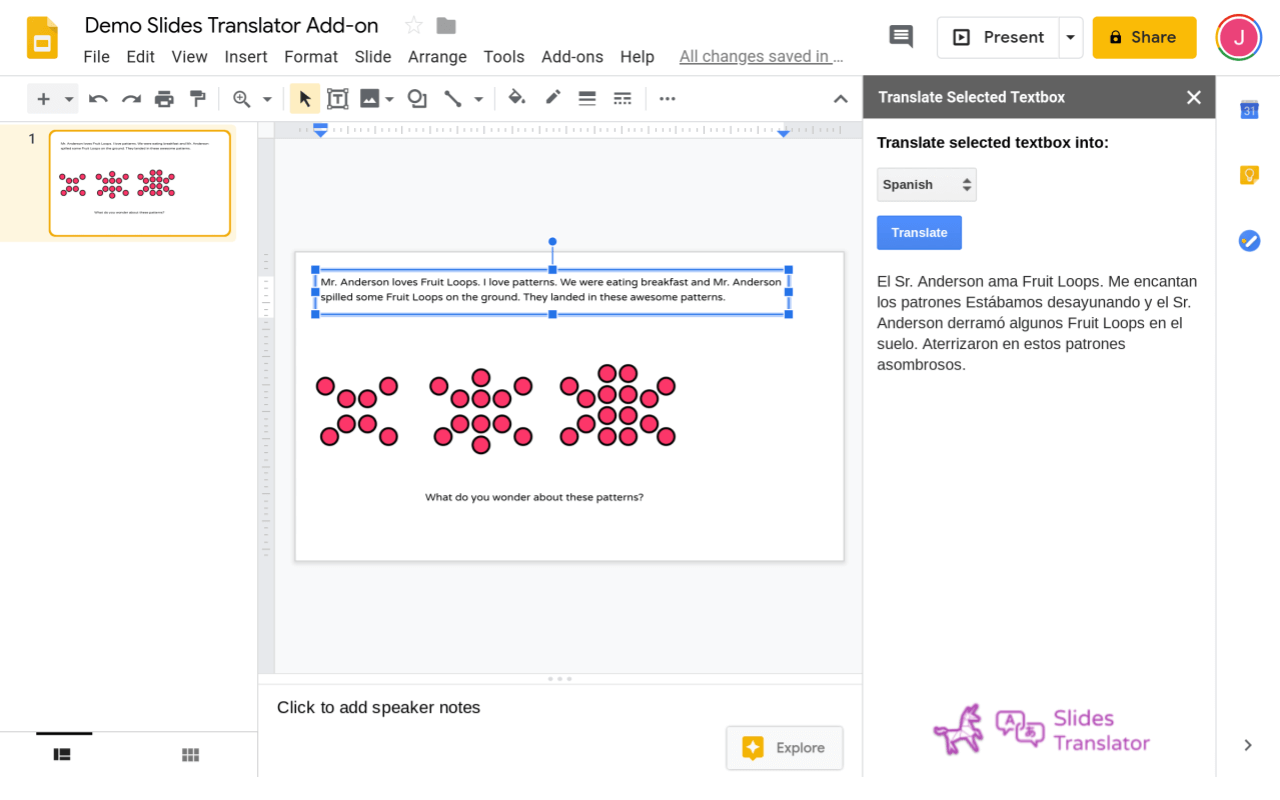Open the File menu
The image size is (1280, 800).
pos(96,57)
